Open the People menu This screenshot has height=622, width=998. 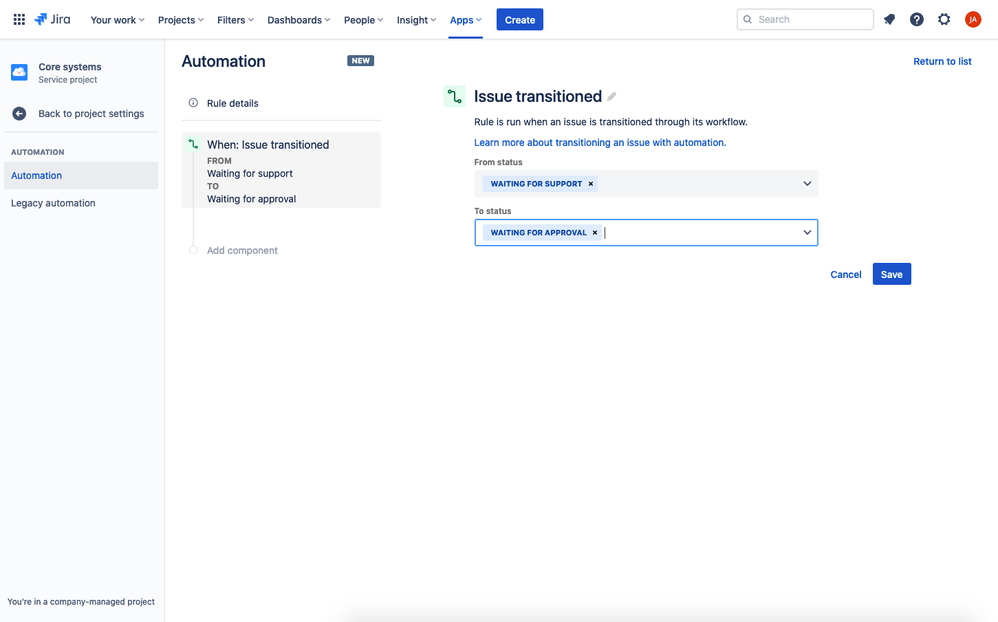click(363, 20)
